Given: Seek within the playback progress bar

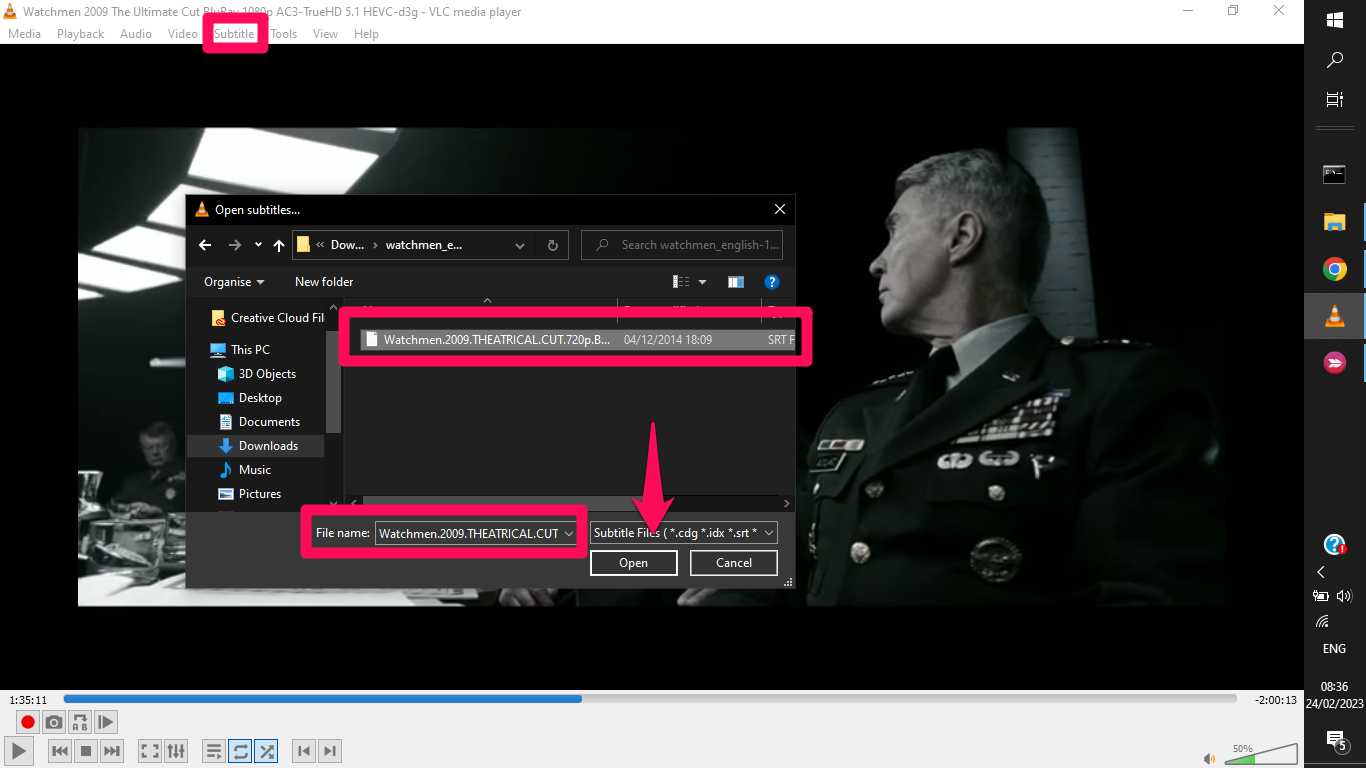Looking at the screenshot, I should click(x=650, y=699).
